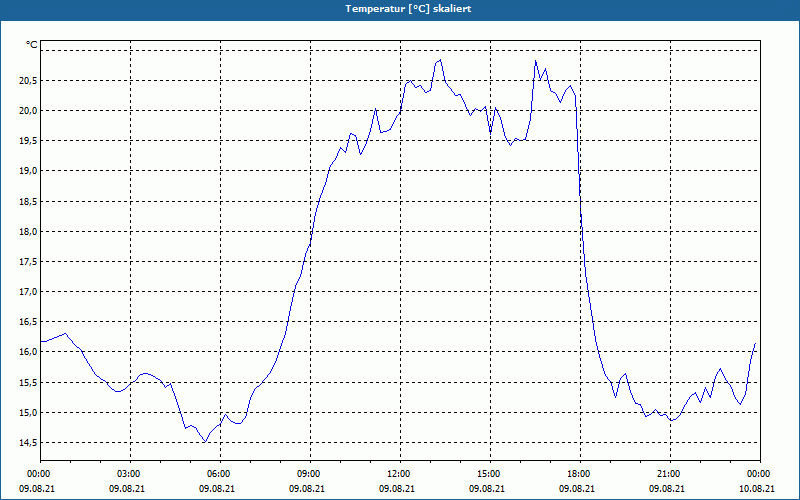Click the 00:00 time label above 09.08.21

[x=38, y=474]
